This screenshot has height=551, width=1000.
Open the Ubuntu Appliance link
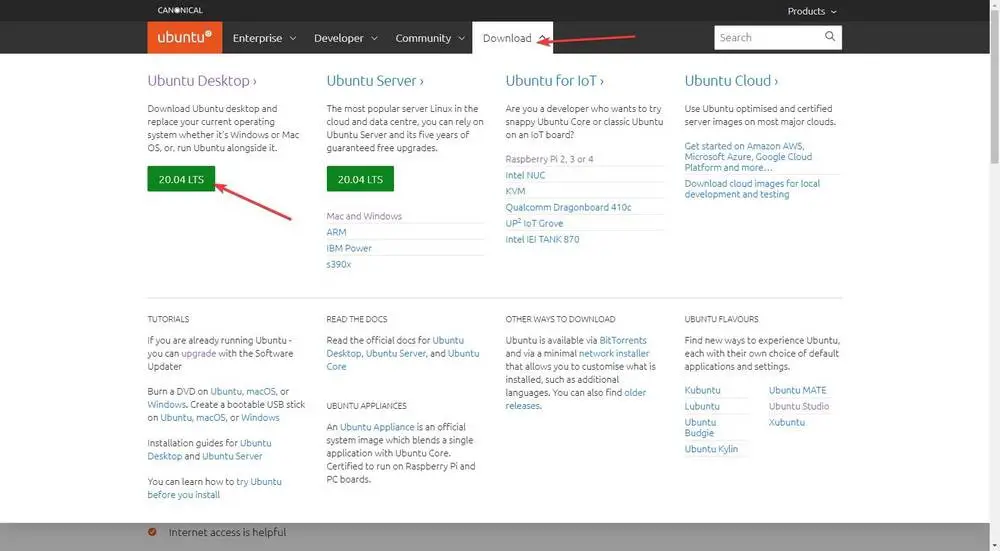pyautogui.click(x=377, y=427)
